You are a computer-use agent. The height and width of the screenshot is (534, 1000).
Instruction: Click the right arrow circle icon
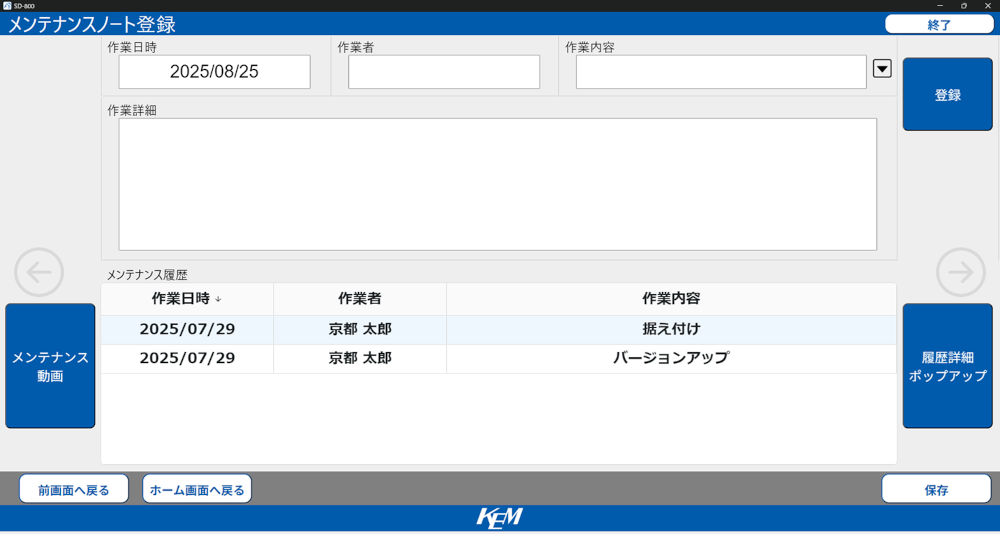[x=960, y=272]
